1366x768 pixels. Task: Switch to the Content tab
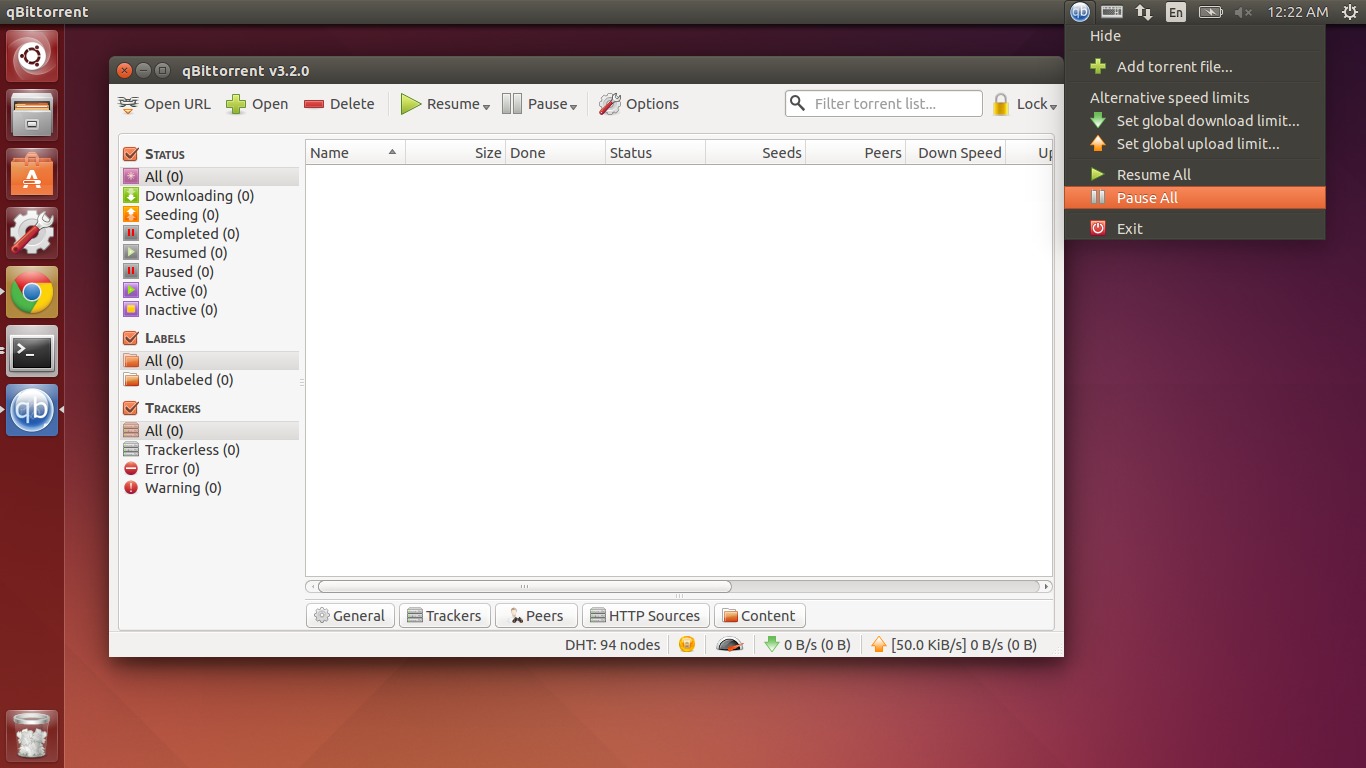point(760,616)
